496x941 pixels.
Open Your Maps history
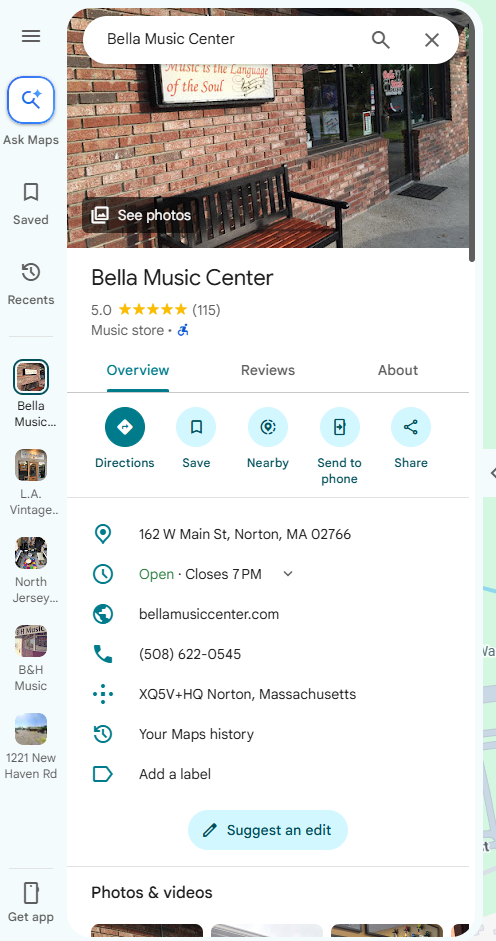coord(196,734)
